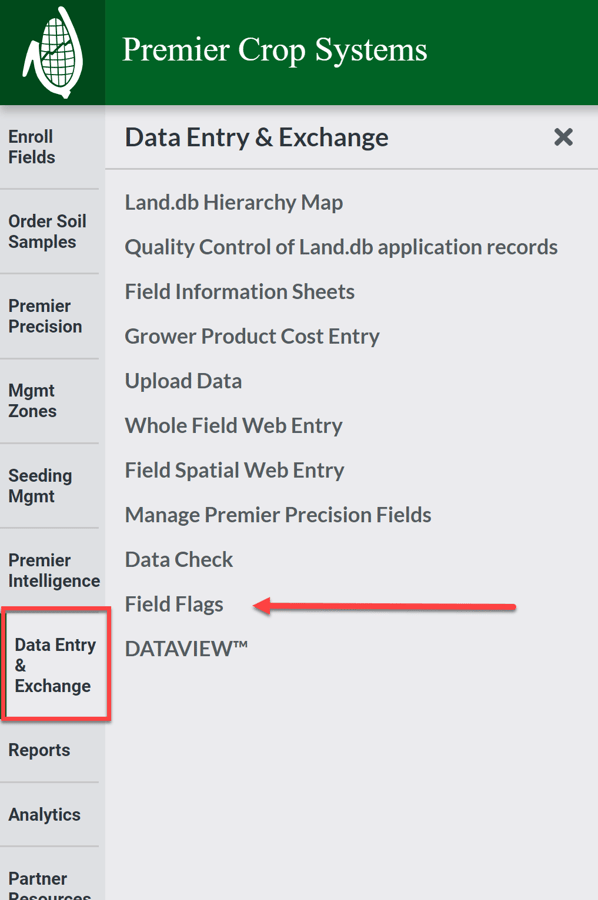The width and height of the screenshot is (598, 900).
Task: Select Enroll Fields in sidebar
Action: 42,147
